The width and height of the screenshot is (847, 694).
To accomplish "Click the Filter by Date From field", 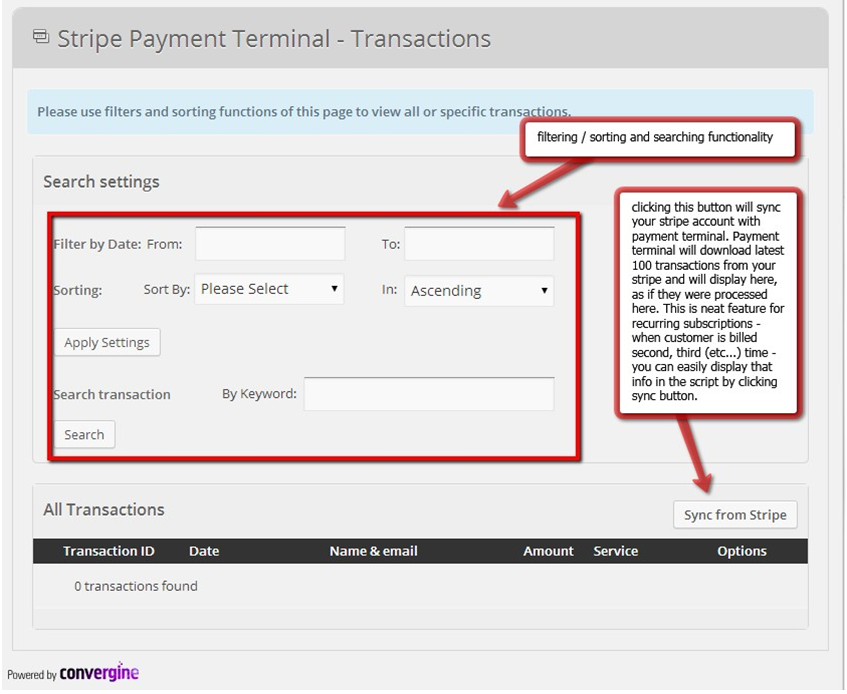I will click(x=270, y=244).
